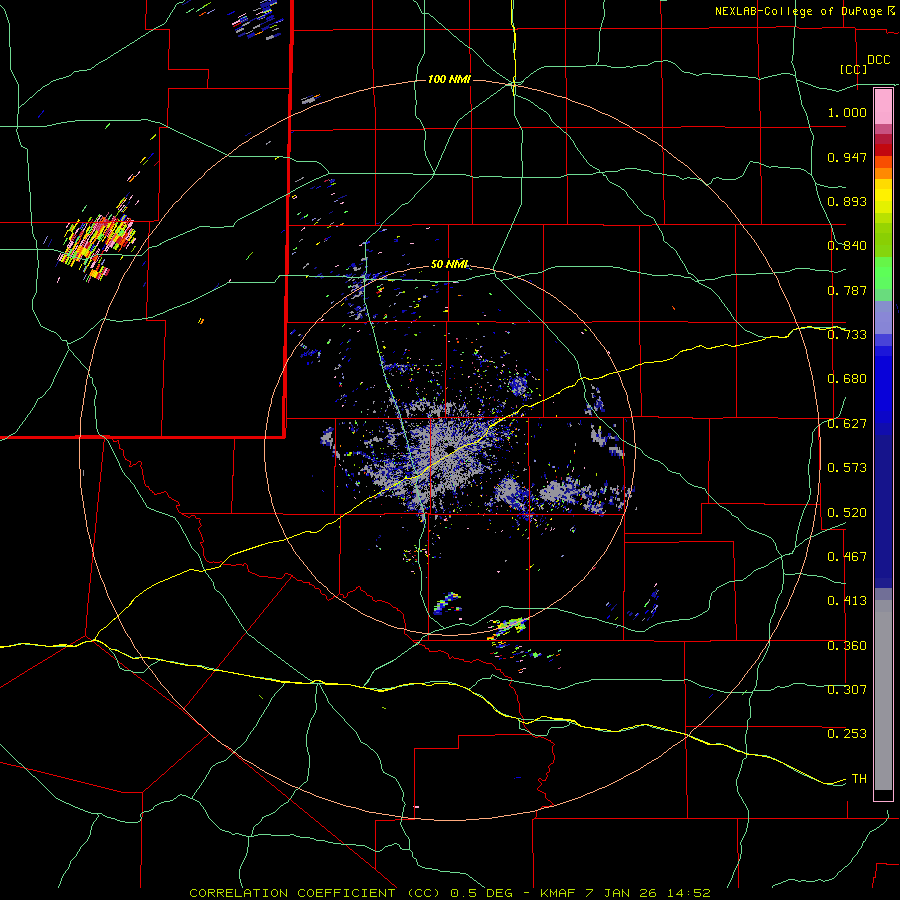Viewport: 900px width, 900px height.
Task: Click the NEXLAB-College of DuPage label
Action: (798, 11)
